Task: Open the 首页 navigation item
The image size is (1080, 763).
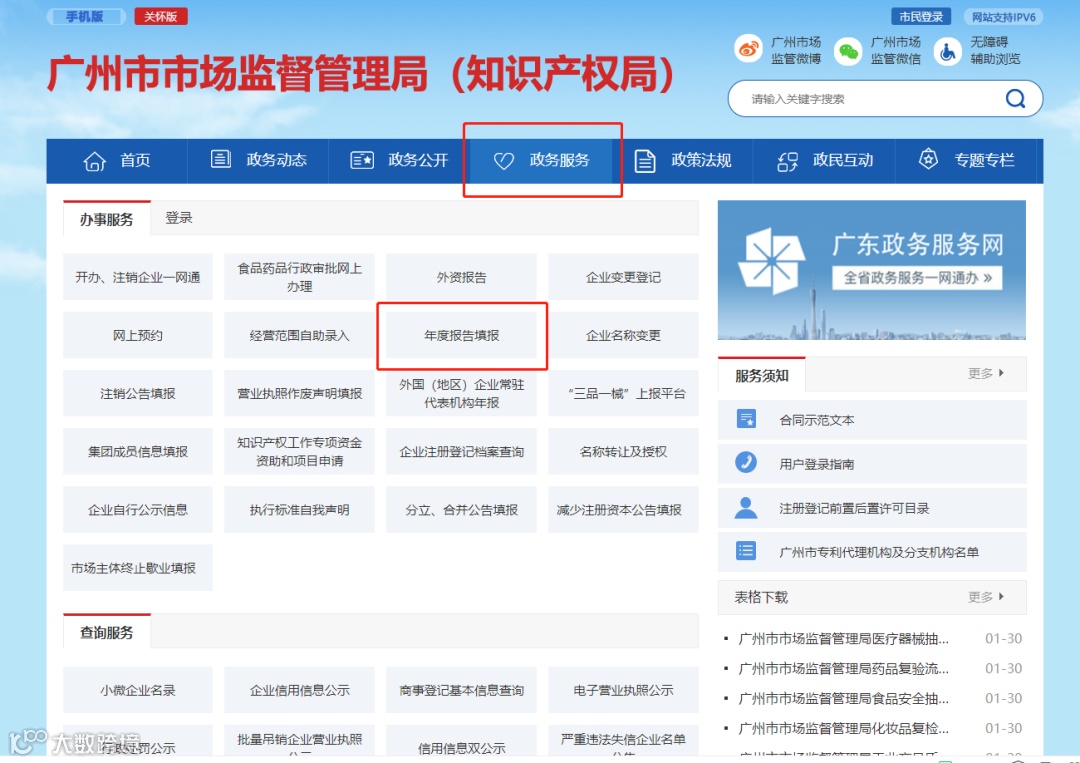Action: tap(117, 160)
